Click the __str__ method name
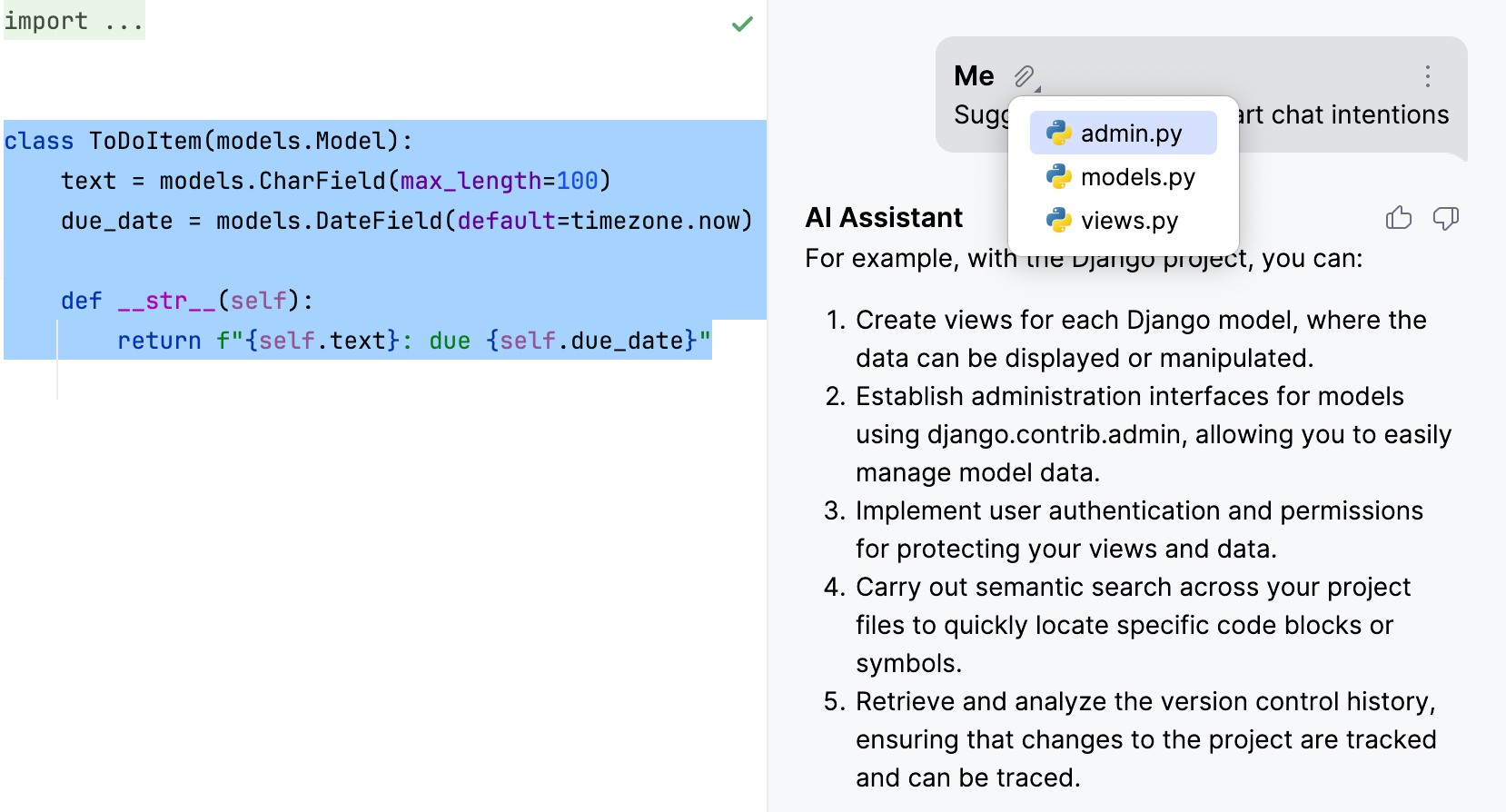 point(166,302)
